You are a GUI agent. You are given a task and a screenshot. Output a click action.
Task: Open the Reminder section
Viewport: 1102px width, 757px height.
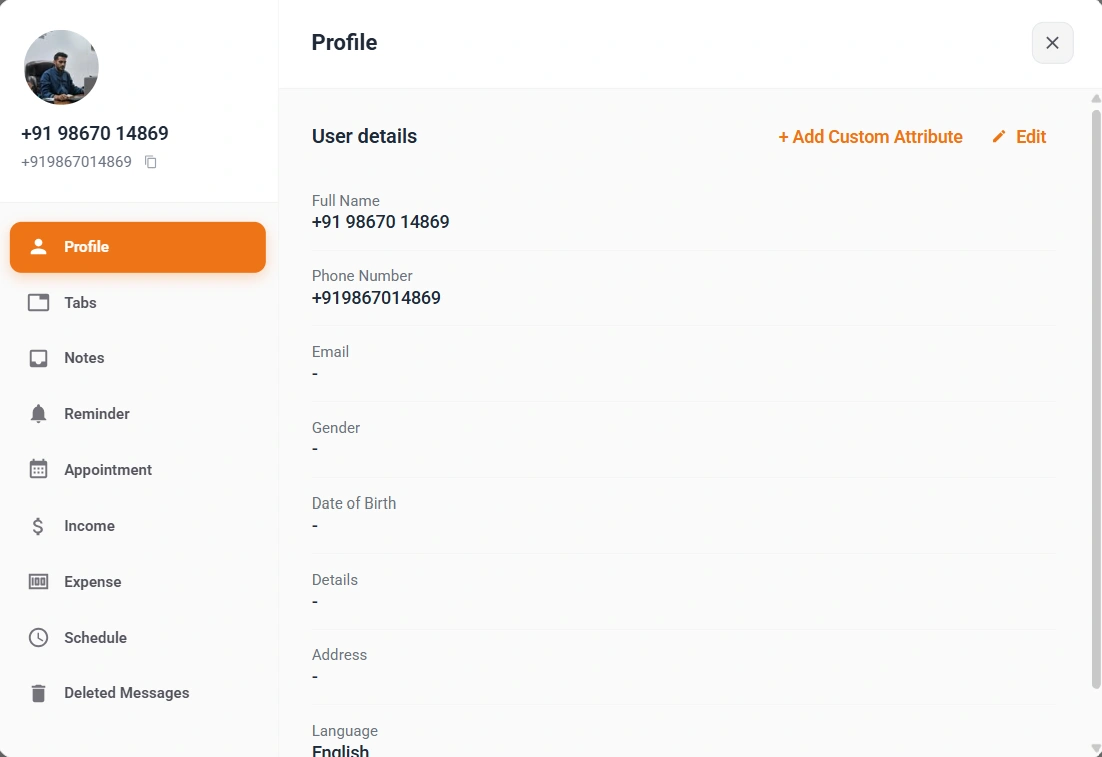tap(138, 414)
